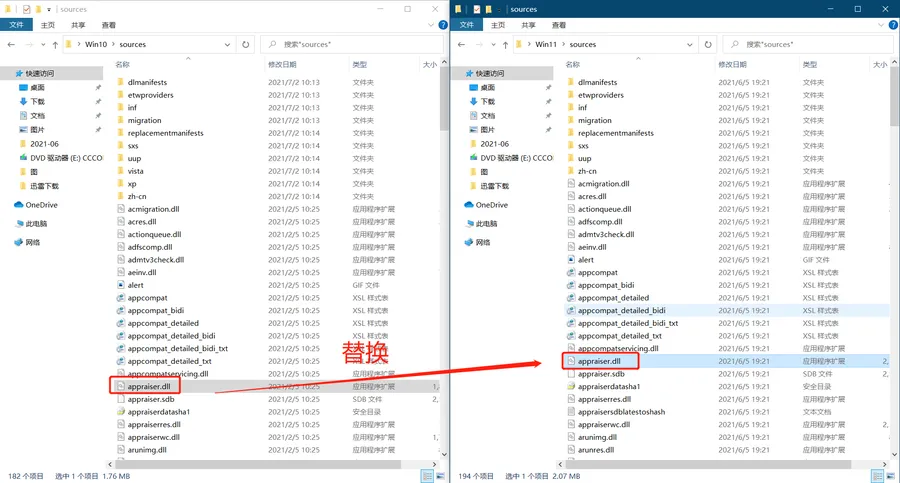The image size is (900, 483).
Task: Refresh the Win11 sources folder
Action: 708,44
